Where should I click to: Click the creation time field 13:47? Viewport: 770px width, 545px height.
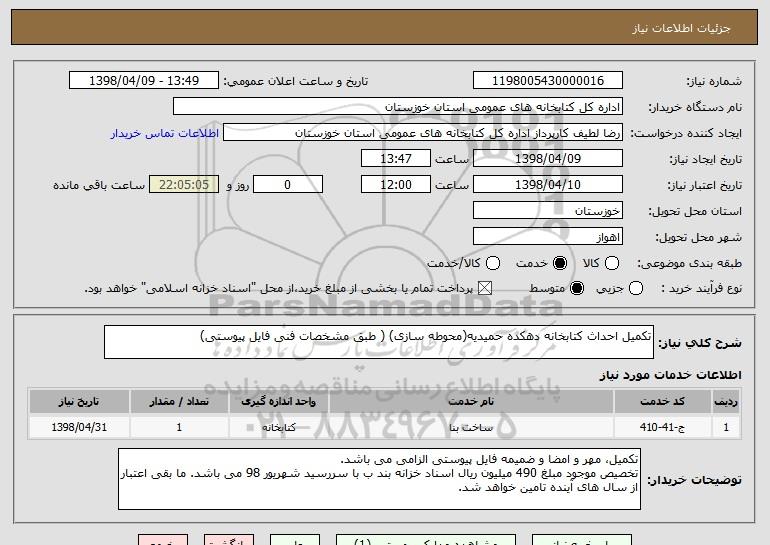point(396,159)
